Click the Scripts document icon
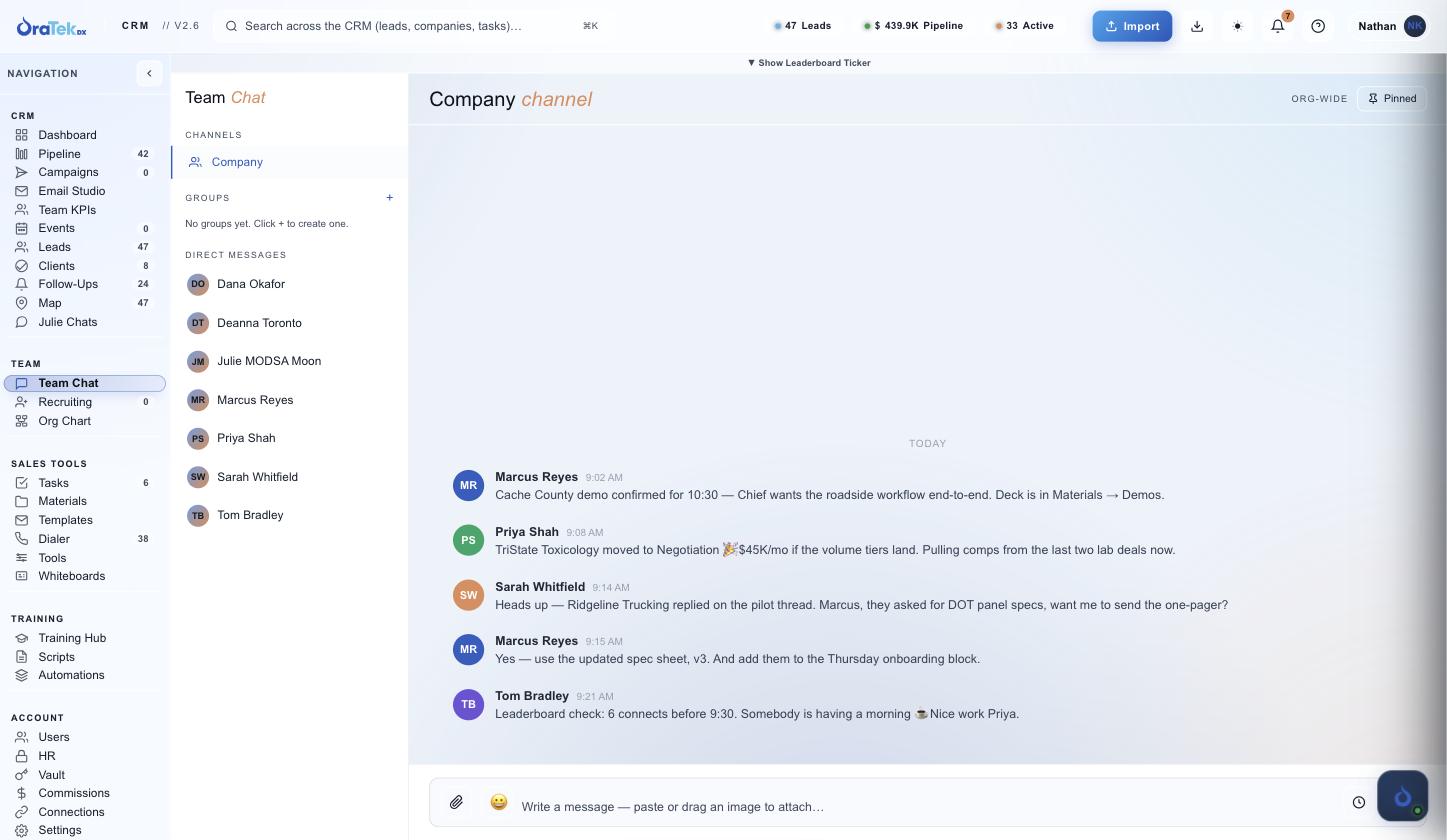The image size is (1447, 840). coord(21,657)
